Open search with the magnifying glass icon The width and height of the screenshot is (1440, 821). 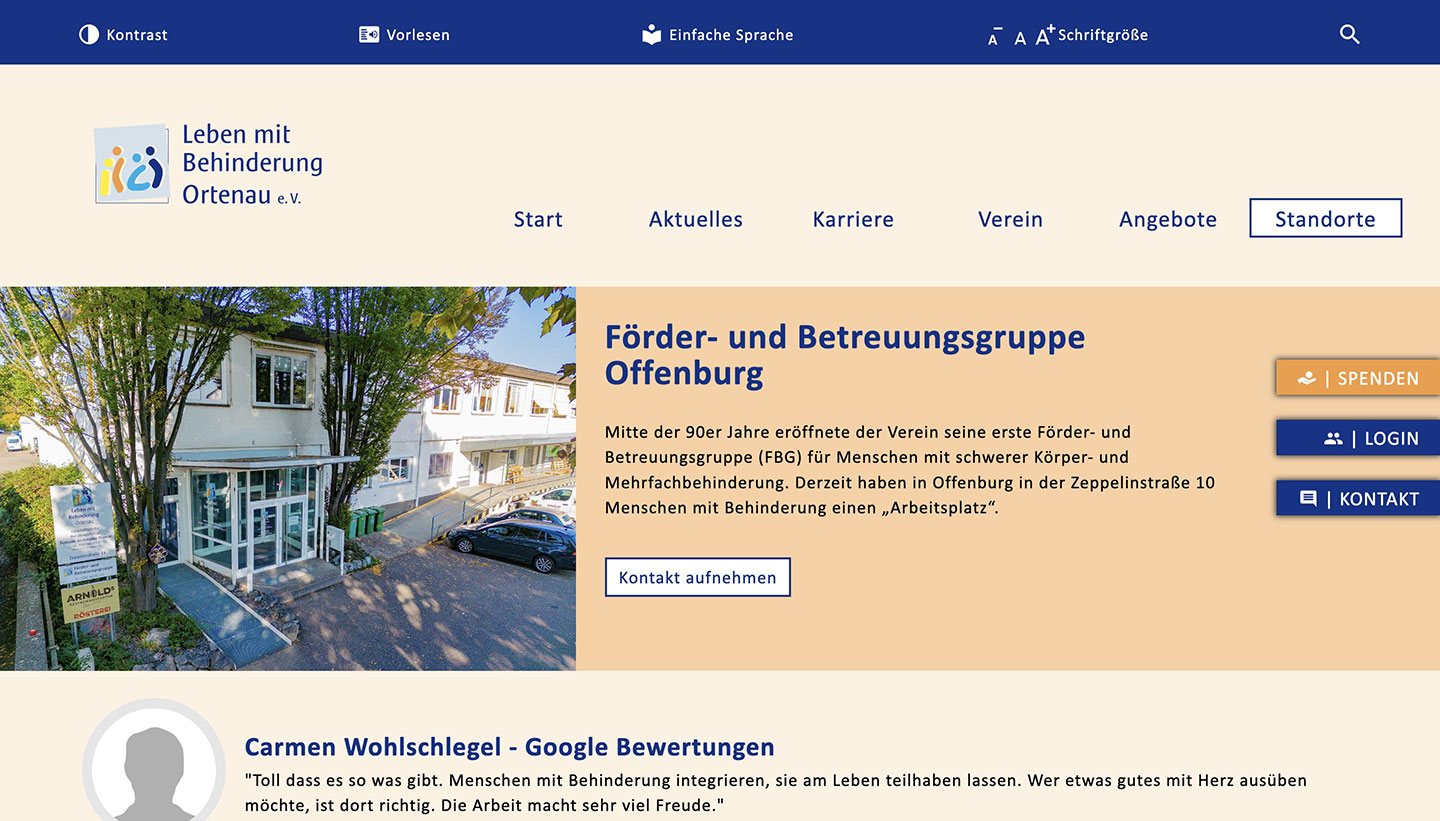pyautogui.click(x=1349, y=35)
